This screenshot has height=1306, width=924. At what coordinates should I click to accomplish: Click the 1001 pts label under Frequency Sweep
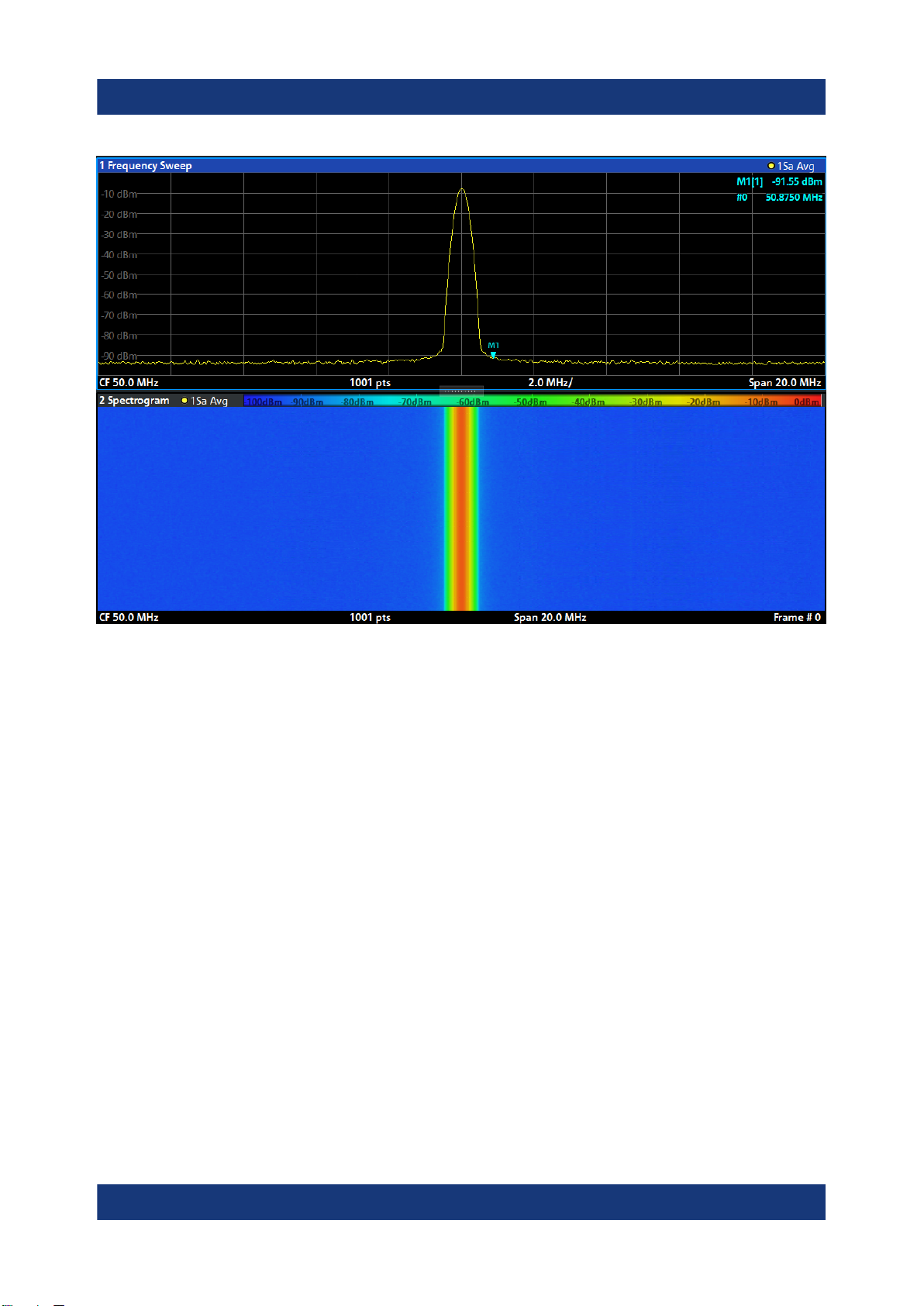370,383
